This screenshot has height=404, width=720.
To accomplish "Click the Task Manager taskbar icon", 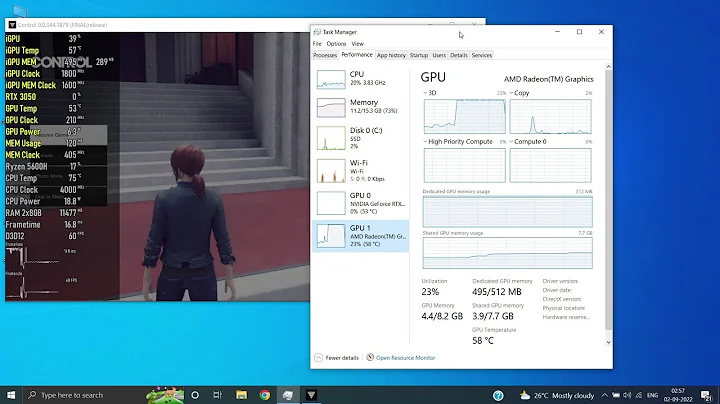I will point(288,395).
